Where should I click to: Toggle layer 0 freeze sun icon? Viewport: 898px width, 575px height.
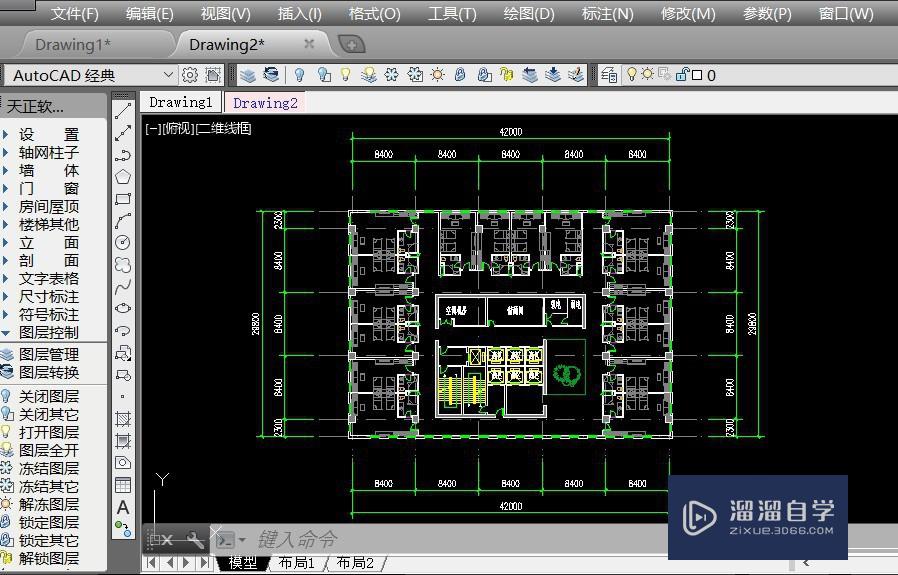tap(648, 74)
